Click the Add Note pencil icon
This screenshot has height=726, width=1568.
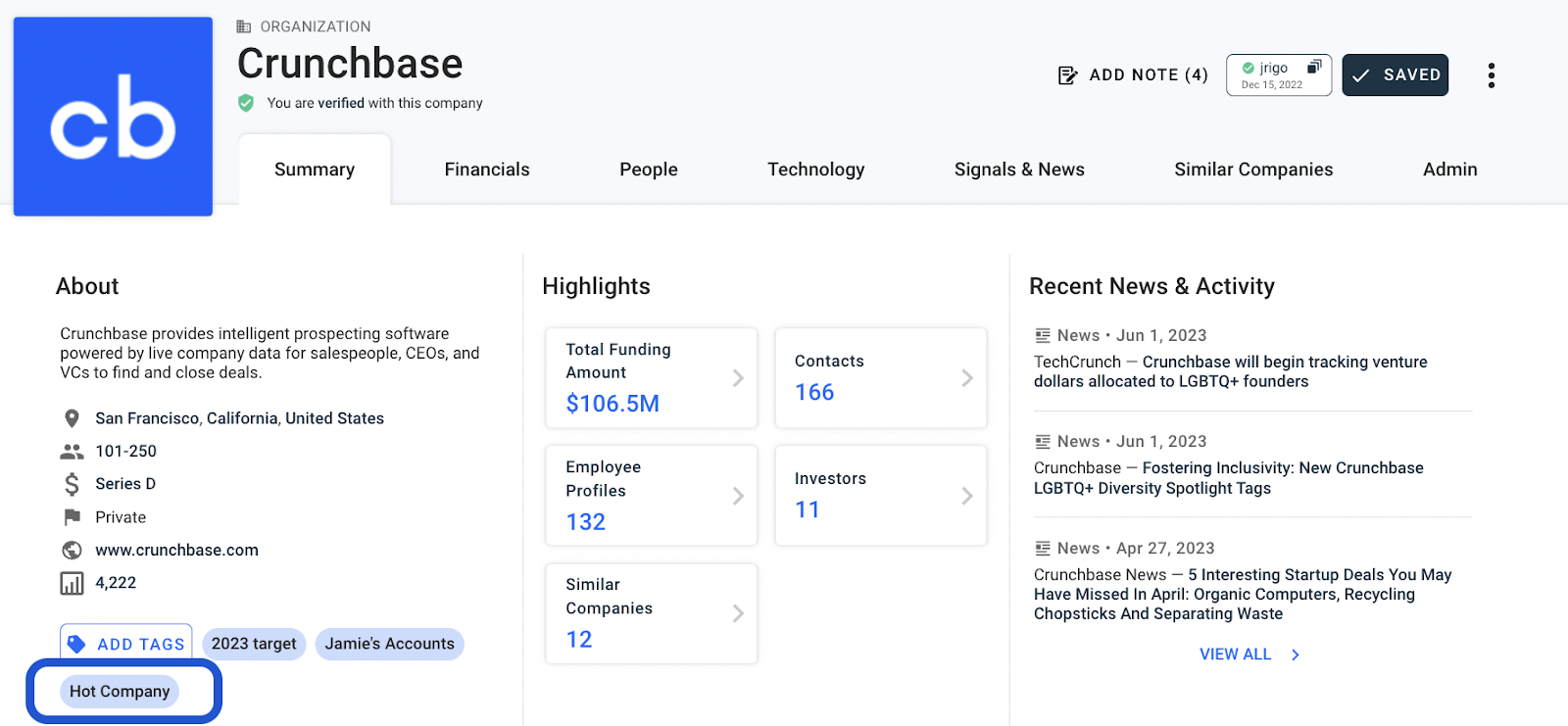click(x=1067, y=75)
